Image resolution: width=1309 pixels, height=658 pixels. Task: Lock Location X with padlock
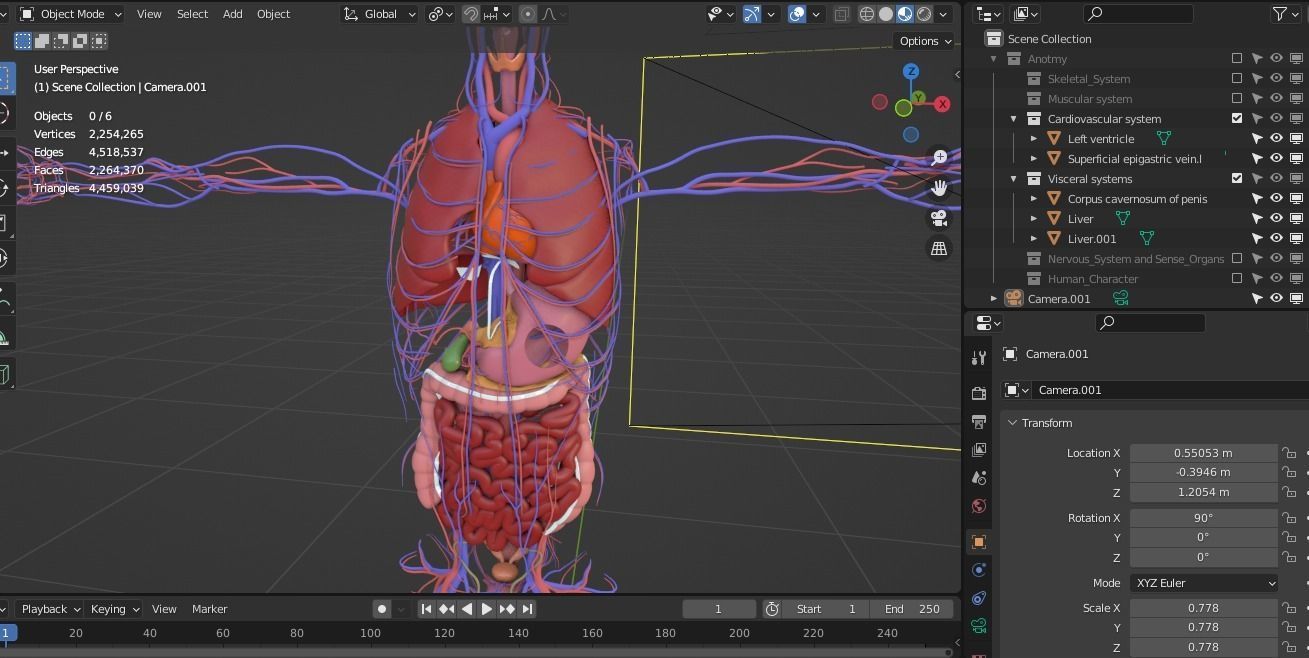(x=1290, y=453)
